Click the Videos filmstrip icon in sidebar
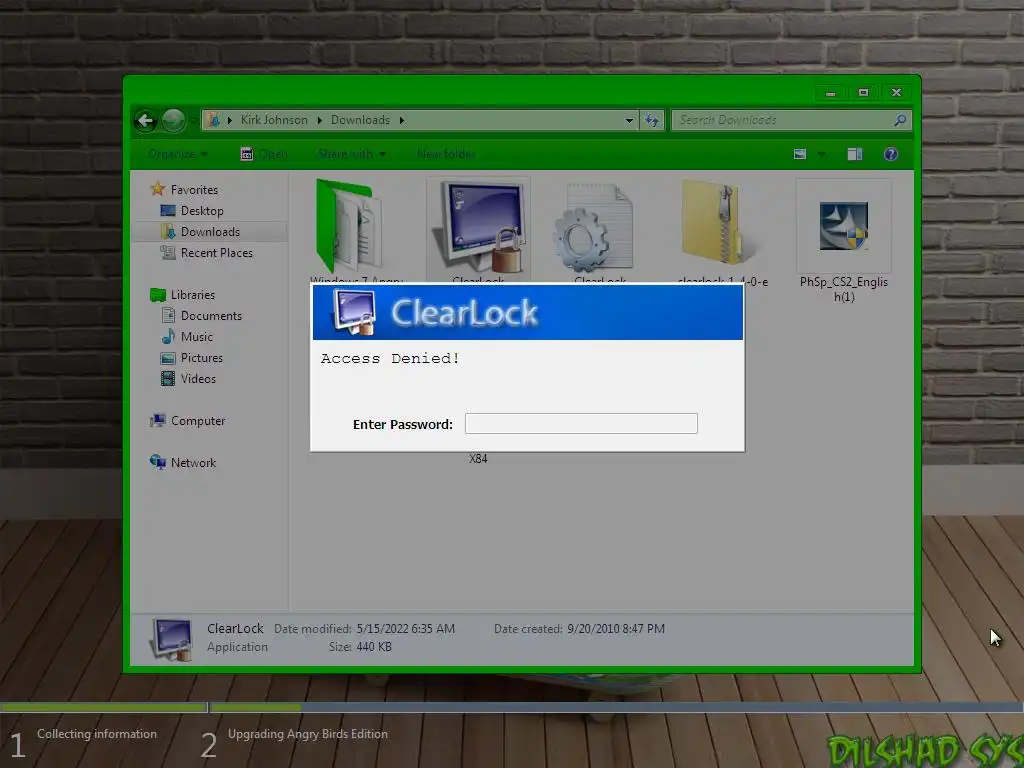Screen dimensions: 1024x768 168,379
